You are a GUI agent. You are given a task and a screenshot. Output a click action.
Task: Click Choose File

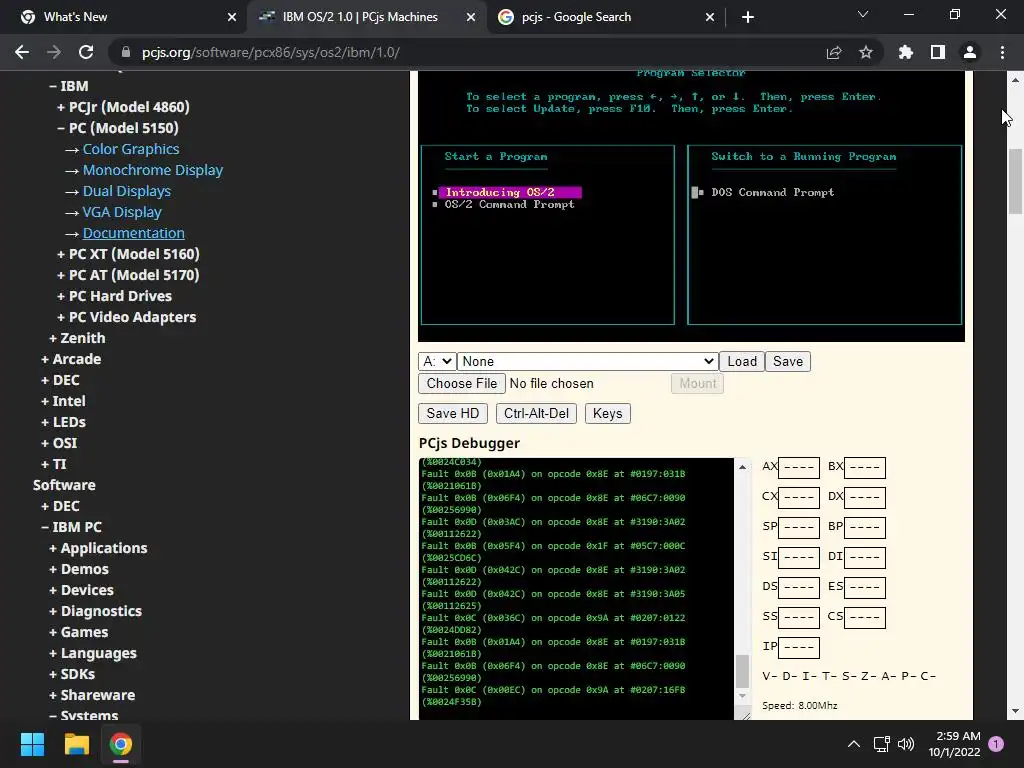[462, 383]
